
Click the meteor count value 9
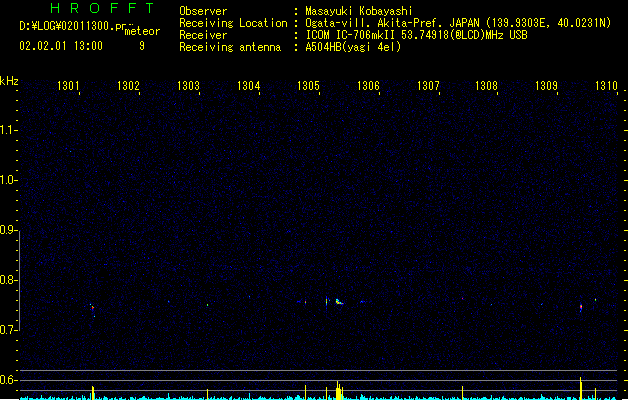point(142,46)
